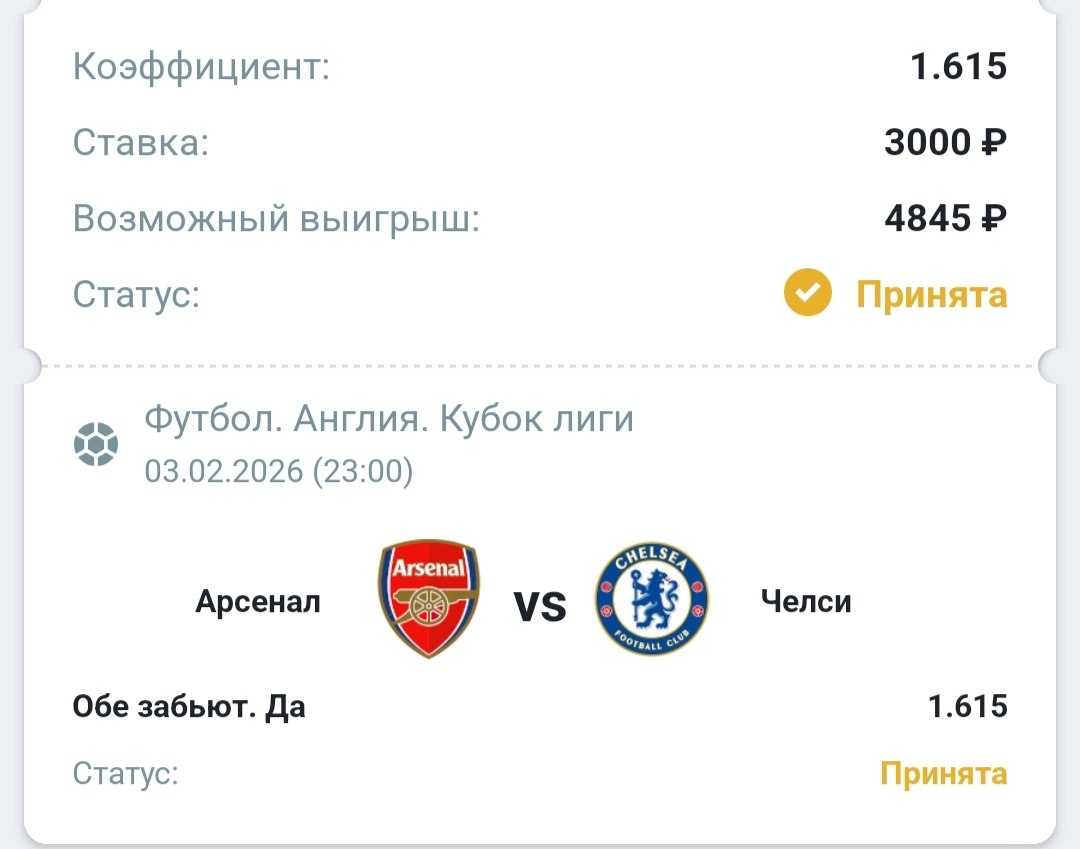
Task: Click the Arsenal club crest
Action: [428, 599]
